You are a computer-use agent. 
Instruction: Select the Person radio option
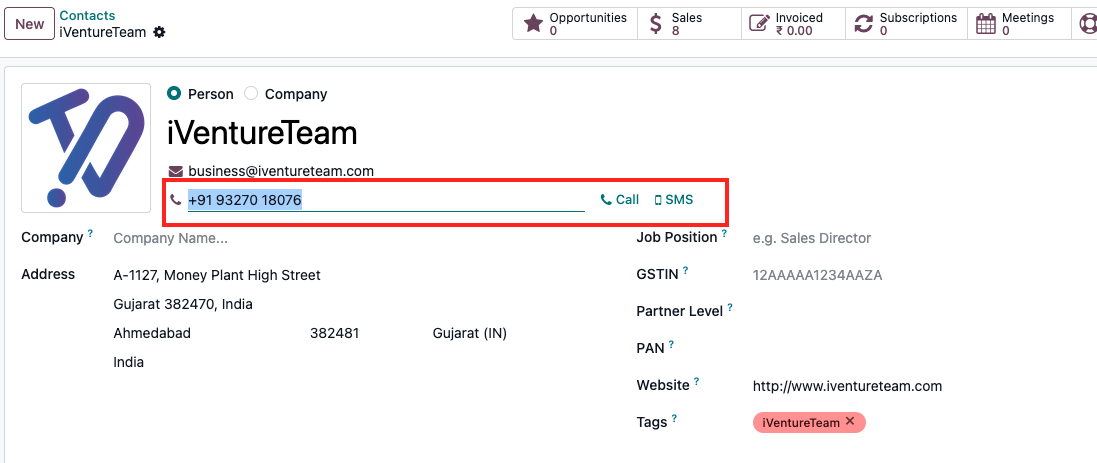tap(174, 94)
